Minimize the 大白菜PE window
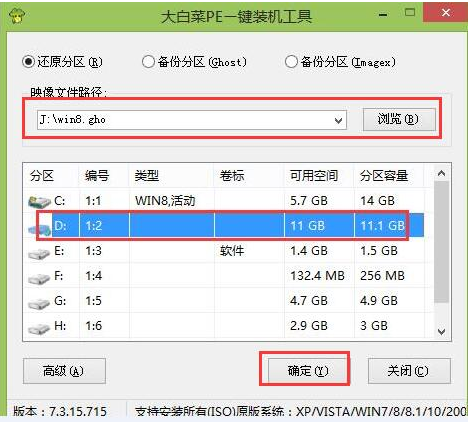Screen dimensions: 468x422 (383, 15)
